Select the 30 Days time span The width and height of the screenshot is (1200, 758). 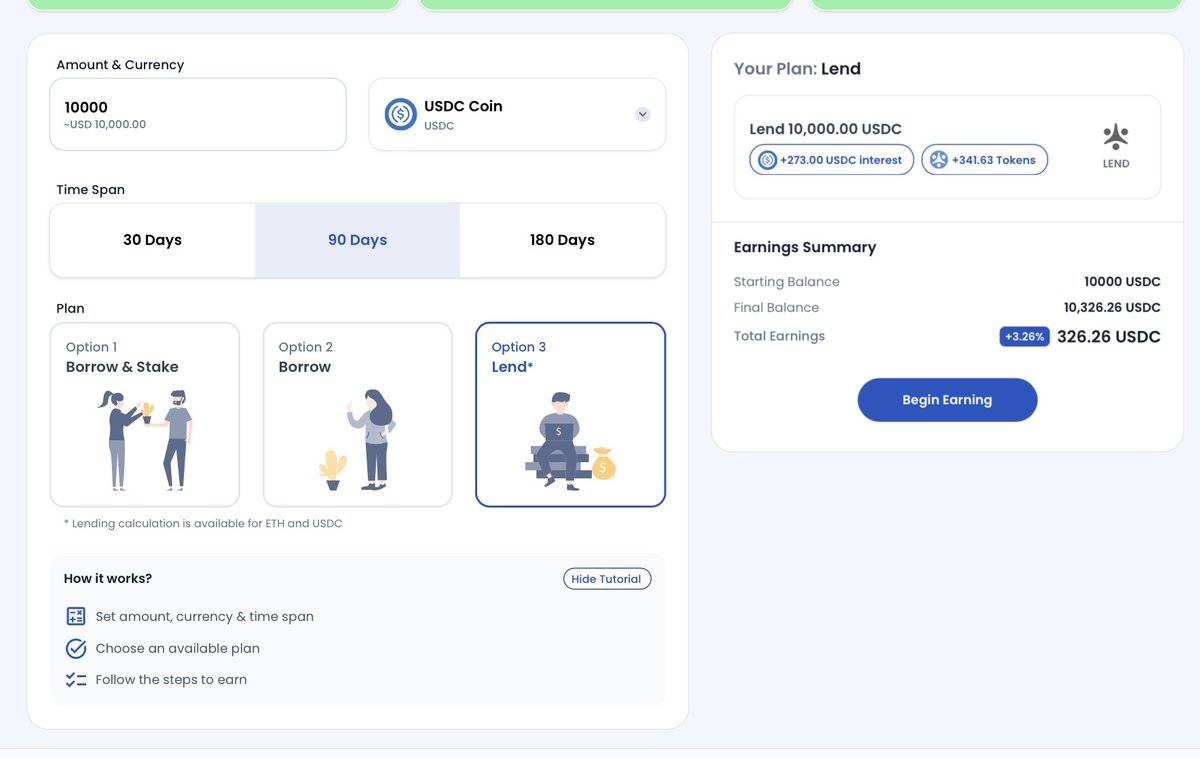[x=153, y=240]
